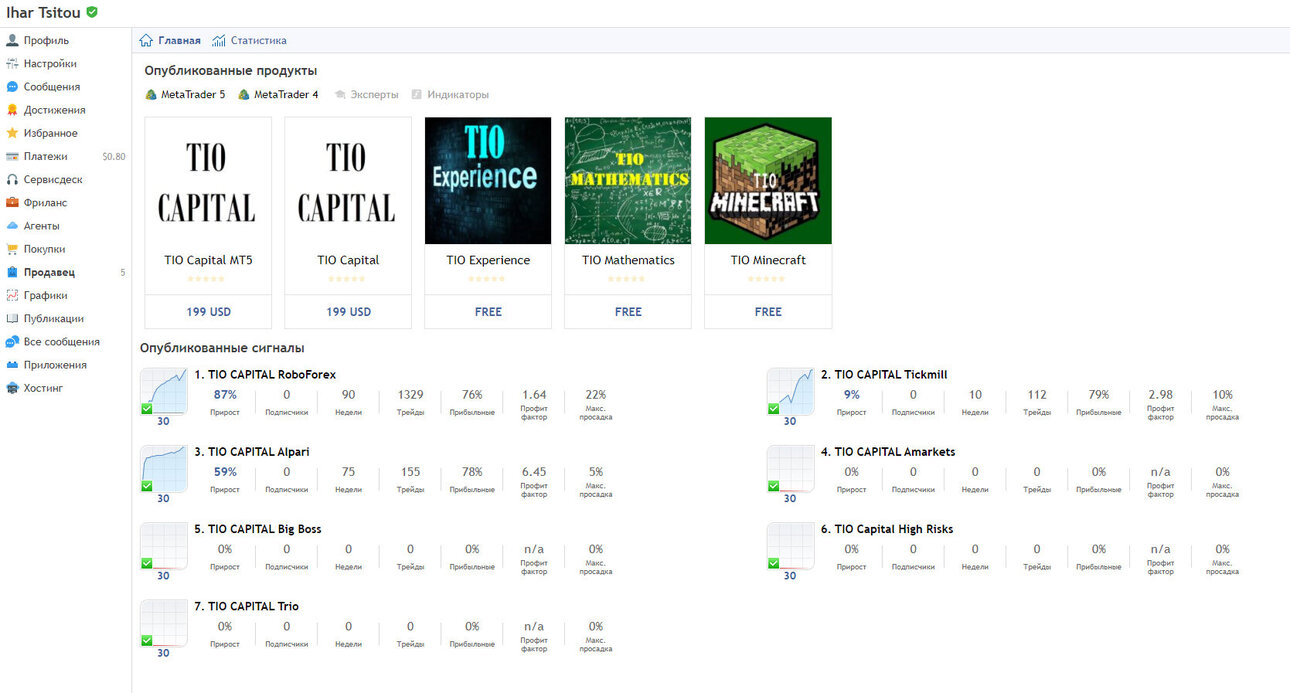Image resolution: width=1290 pixels, height=693 pixels.
Task: Open signal TIO CAPITAL Big Boss
Action: [x=258, y=529]
